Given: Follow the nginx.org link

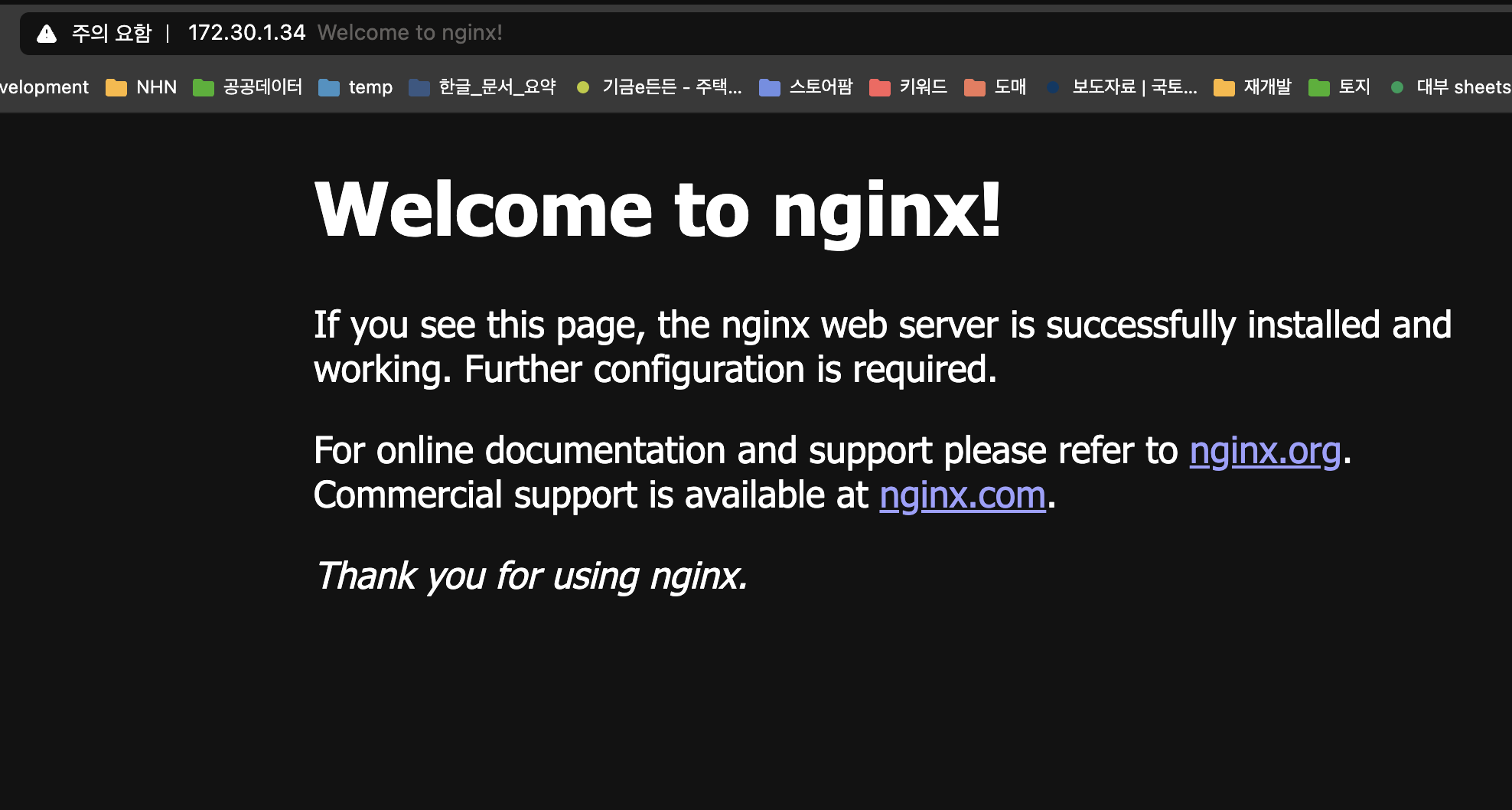Looking at the screenshot, I should pos(1265,450).
